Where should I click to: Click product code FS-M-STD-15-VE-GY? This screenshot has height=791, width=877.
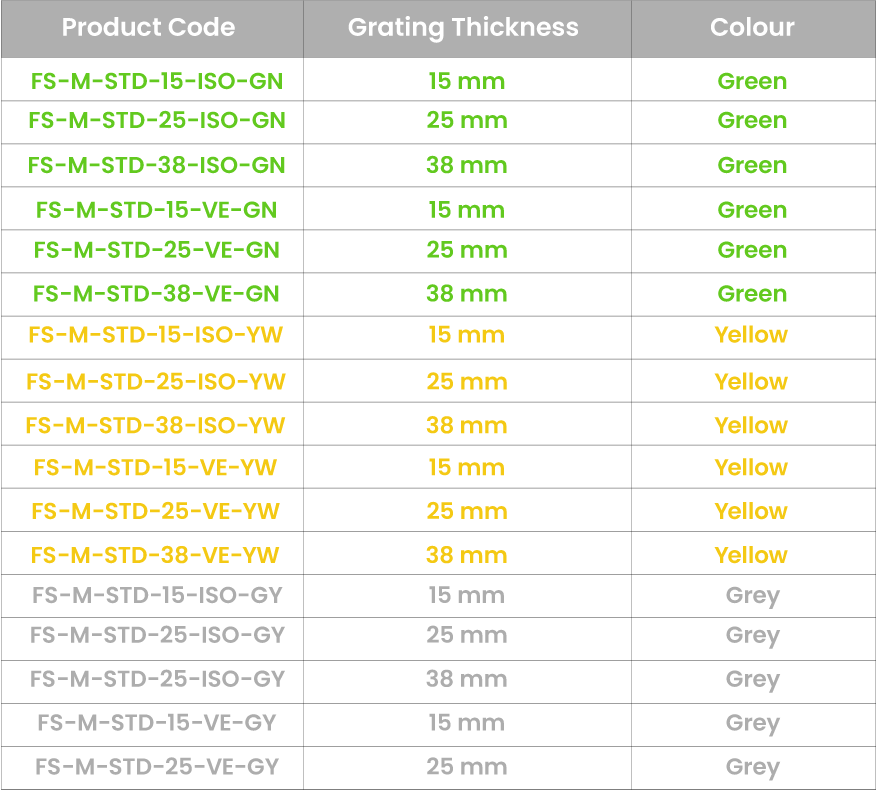pos(157,723)
